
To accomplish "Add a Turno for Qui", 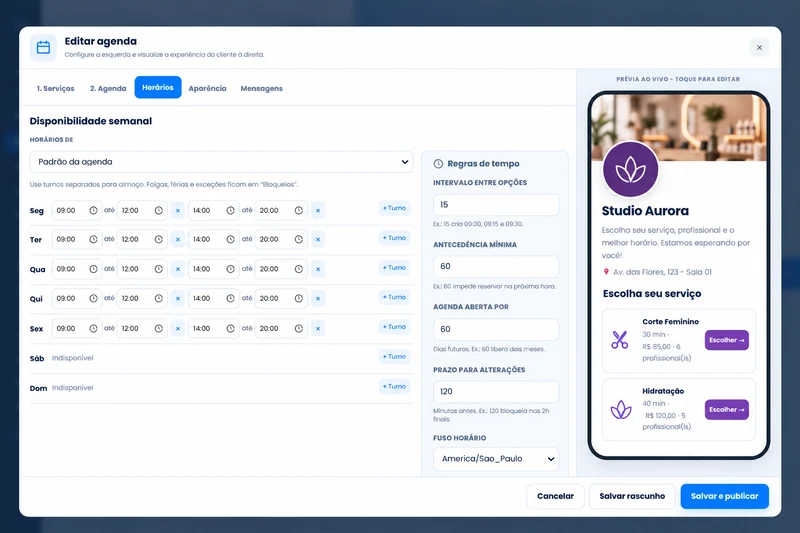I will click(394, 297).
